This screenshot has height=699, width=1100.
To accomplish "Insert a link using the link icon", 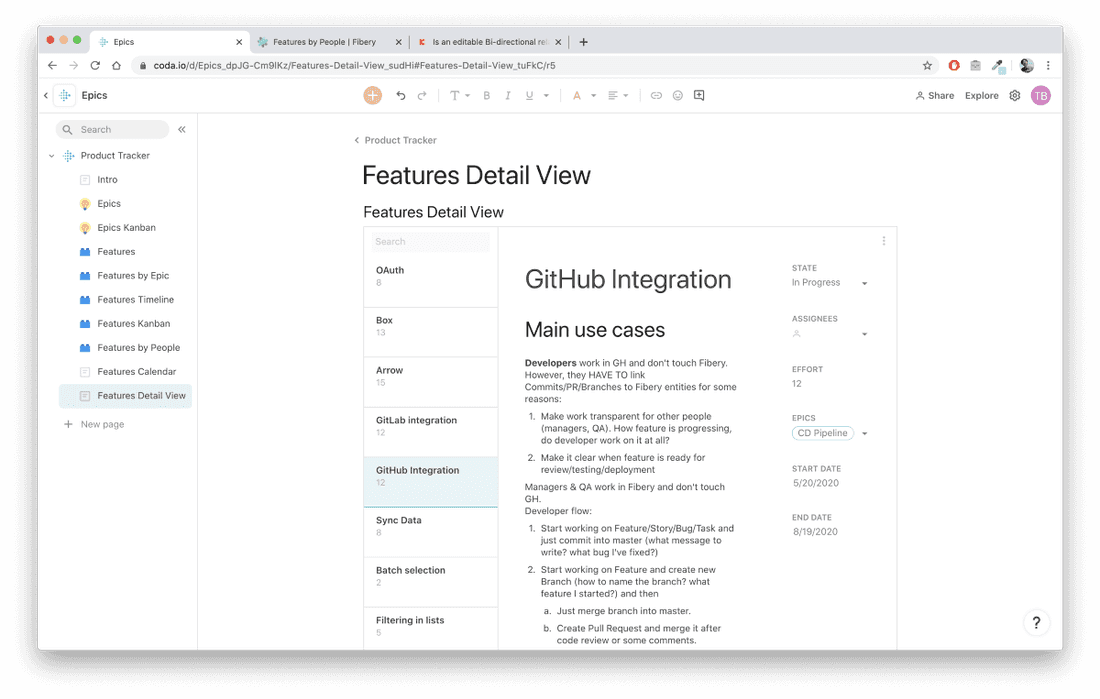I will 656,96.
